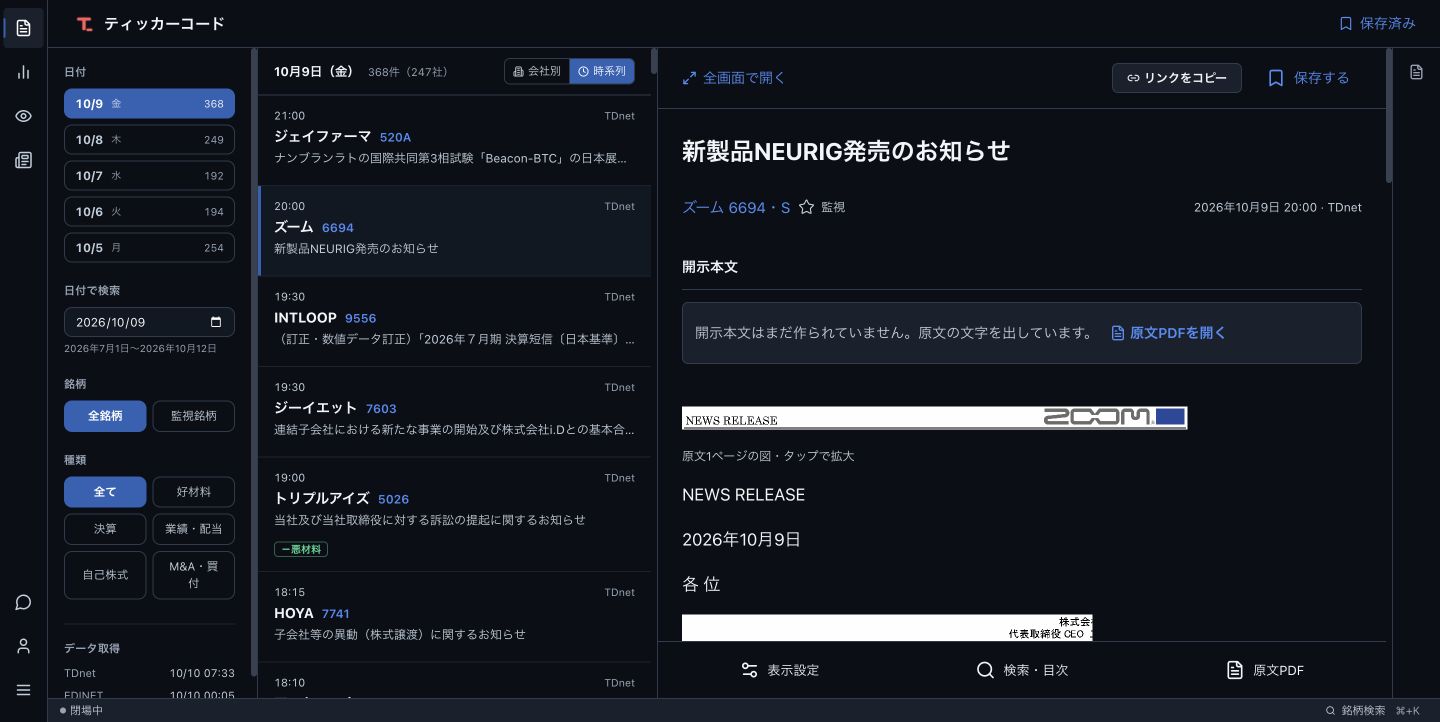Open トリプルアイズ 5026 disclosure row
Image resolution: width=1440 pixels, height=722 pixels.
point(454,514)
